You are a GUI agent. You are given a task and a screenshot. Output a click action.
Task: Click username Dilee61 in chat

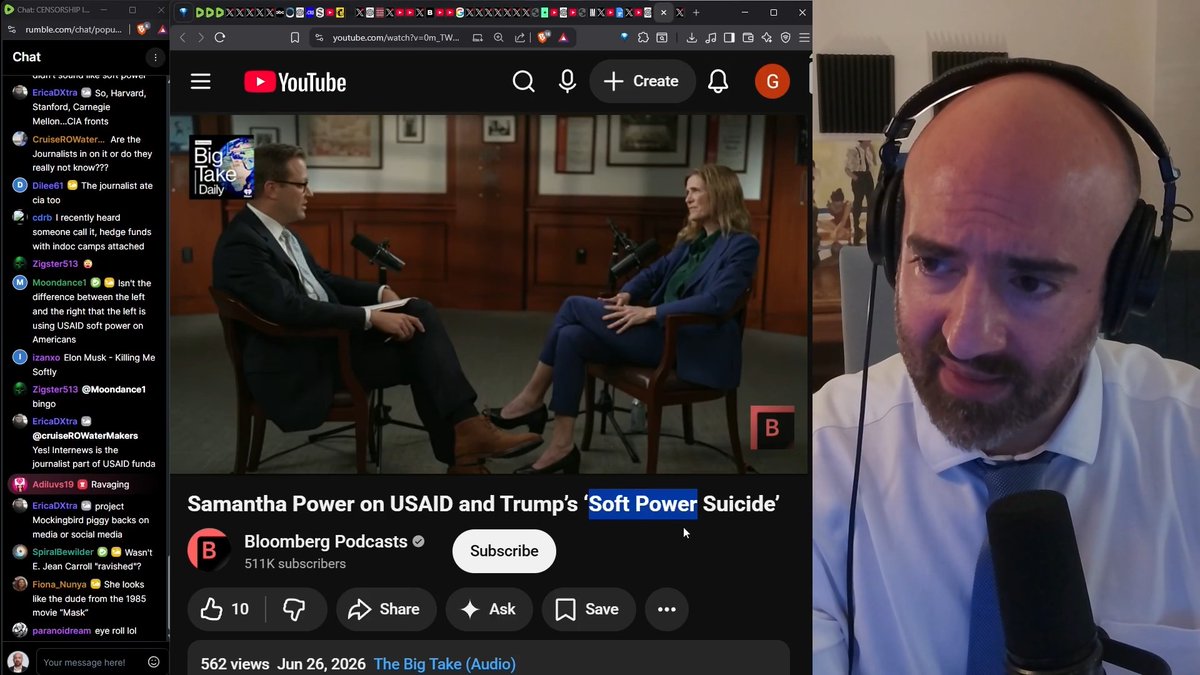click(48, 186)
